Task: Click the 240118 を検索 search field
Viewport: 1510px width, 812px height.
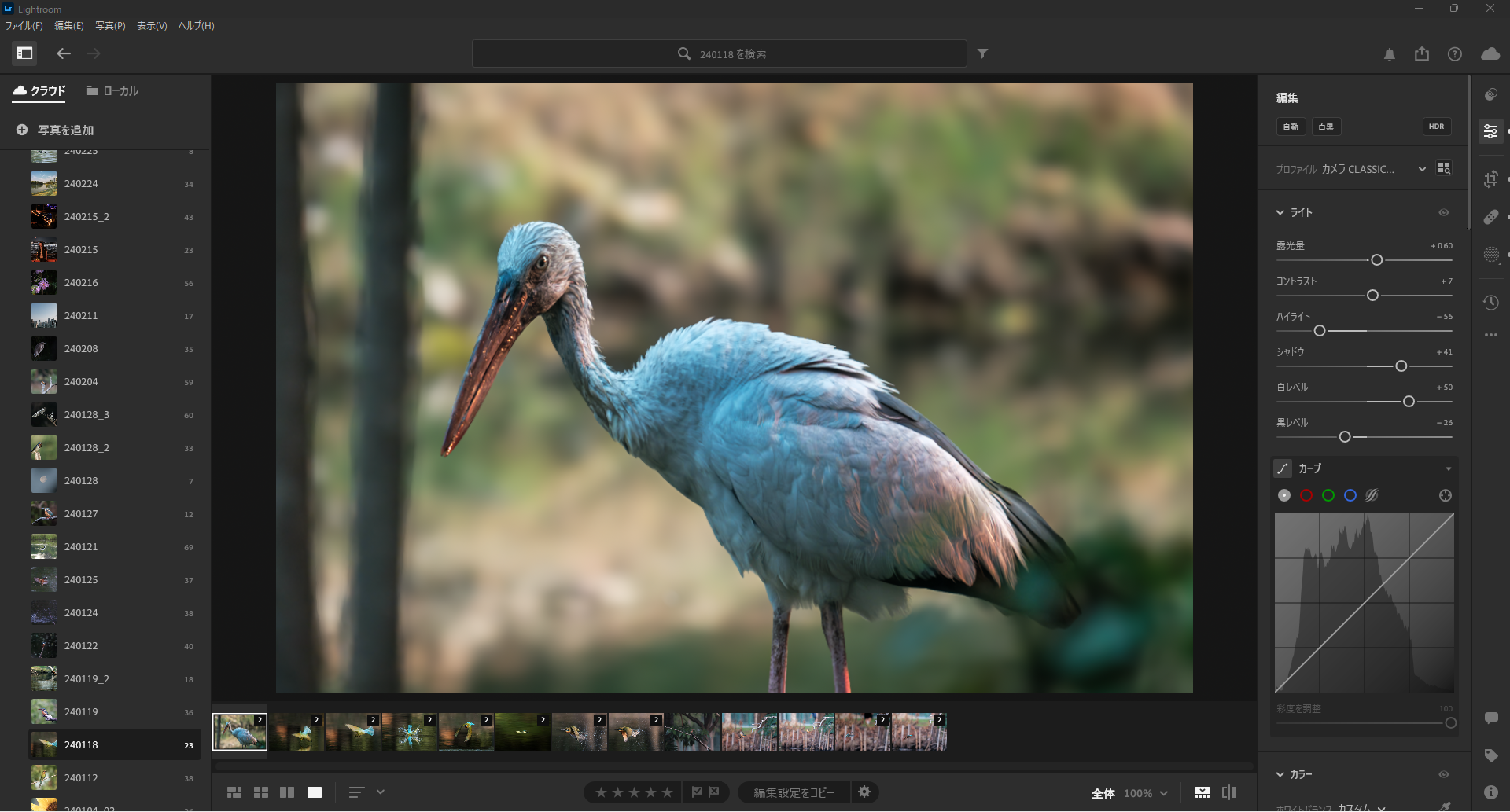Action: click(719, 53)
